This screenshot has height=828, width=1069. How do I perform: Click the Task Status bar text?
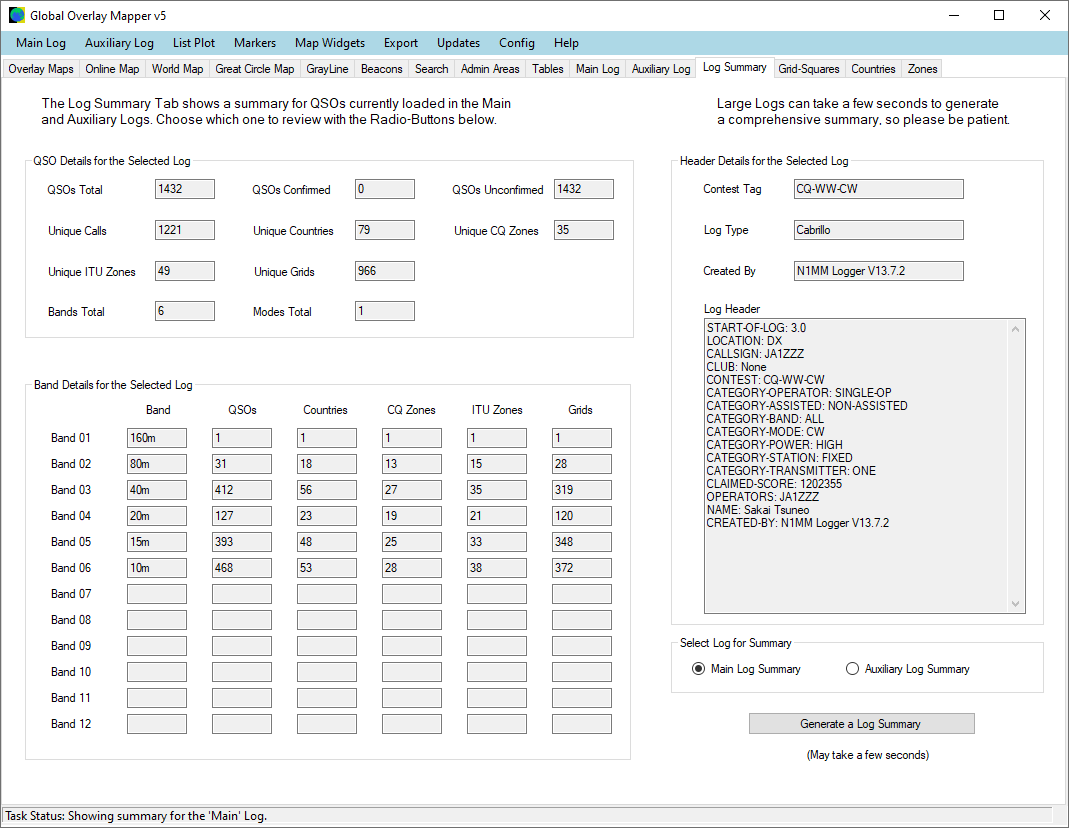pyautogui.click(x=136, y=816)
